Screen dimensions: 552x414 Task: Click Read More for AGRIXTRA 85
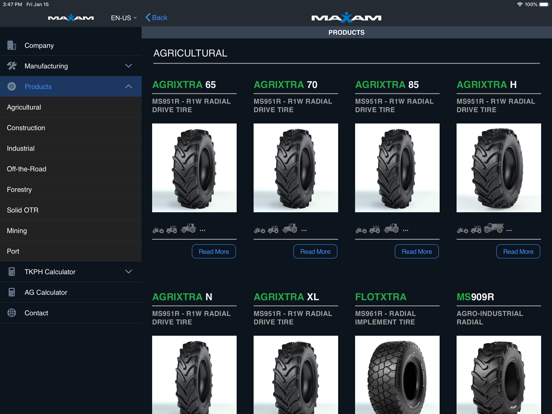click(x=416, y=251)
